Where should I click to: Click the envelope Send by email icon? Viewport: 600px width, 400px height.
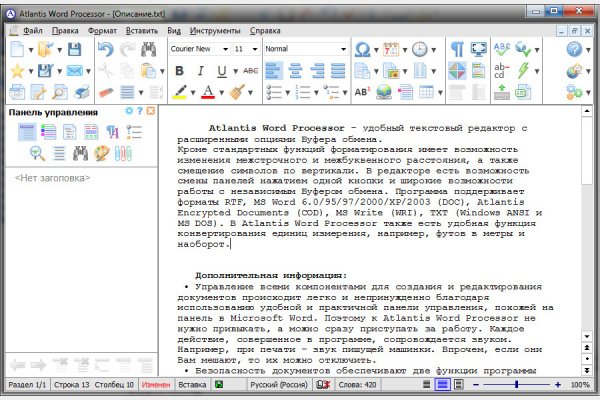[x=75, y=71]
